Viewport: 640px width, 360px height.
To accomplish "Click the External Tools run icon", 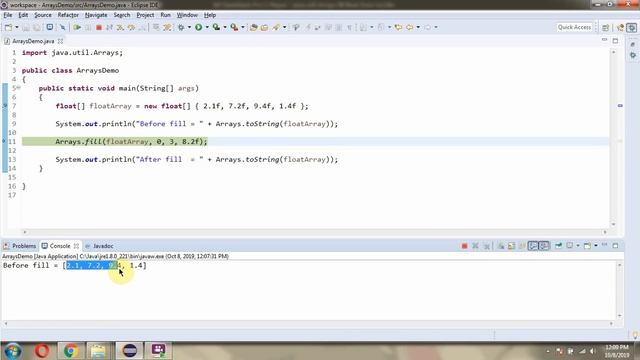I will tap(234, 27).
